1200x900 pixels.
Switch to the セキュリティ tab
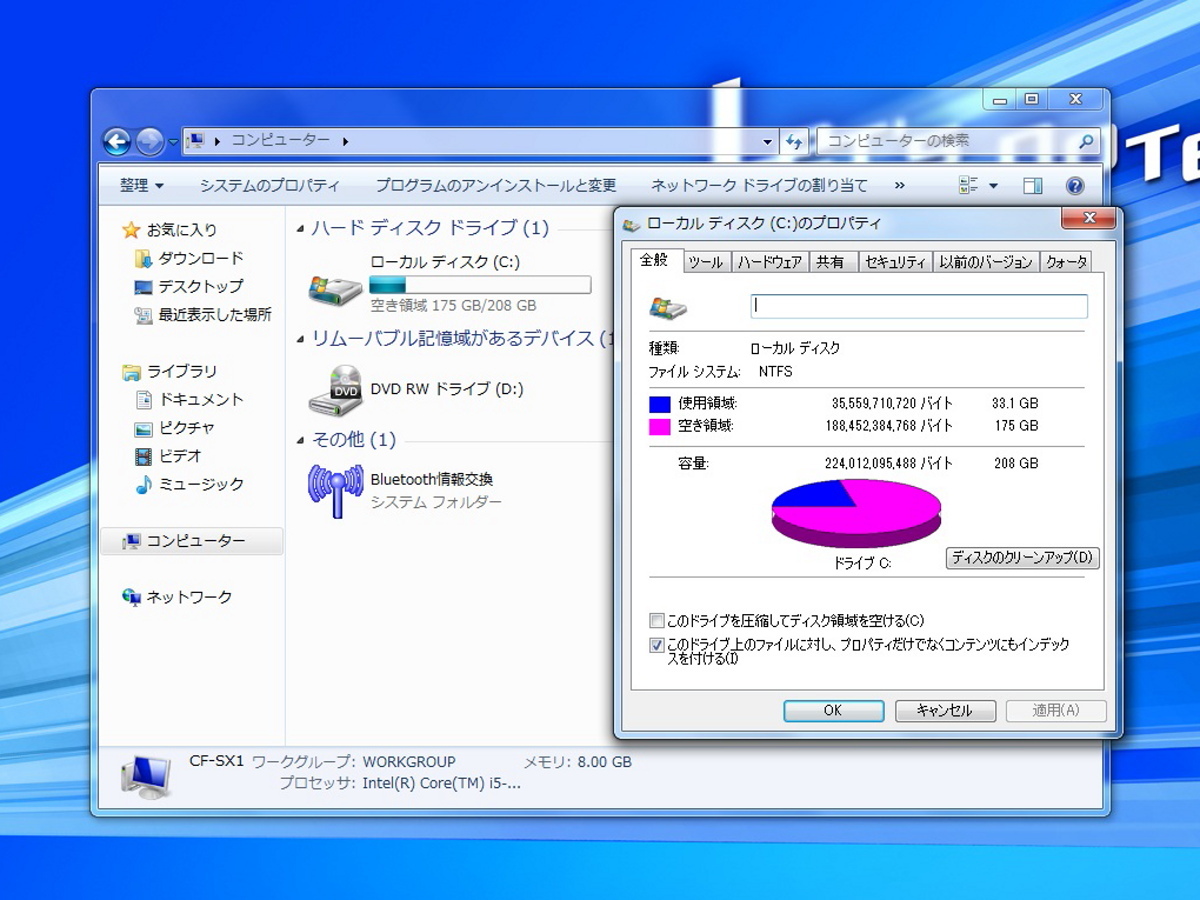[895, 262]
